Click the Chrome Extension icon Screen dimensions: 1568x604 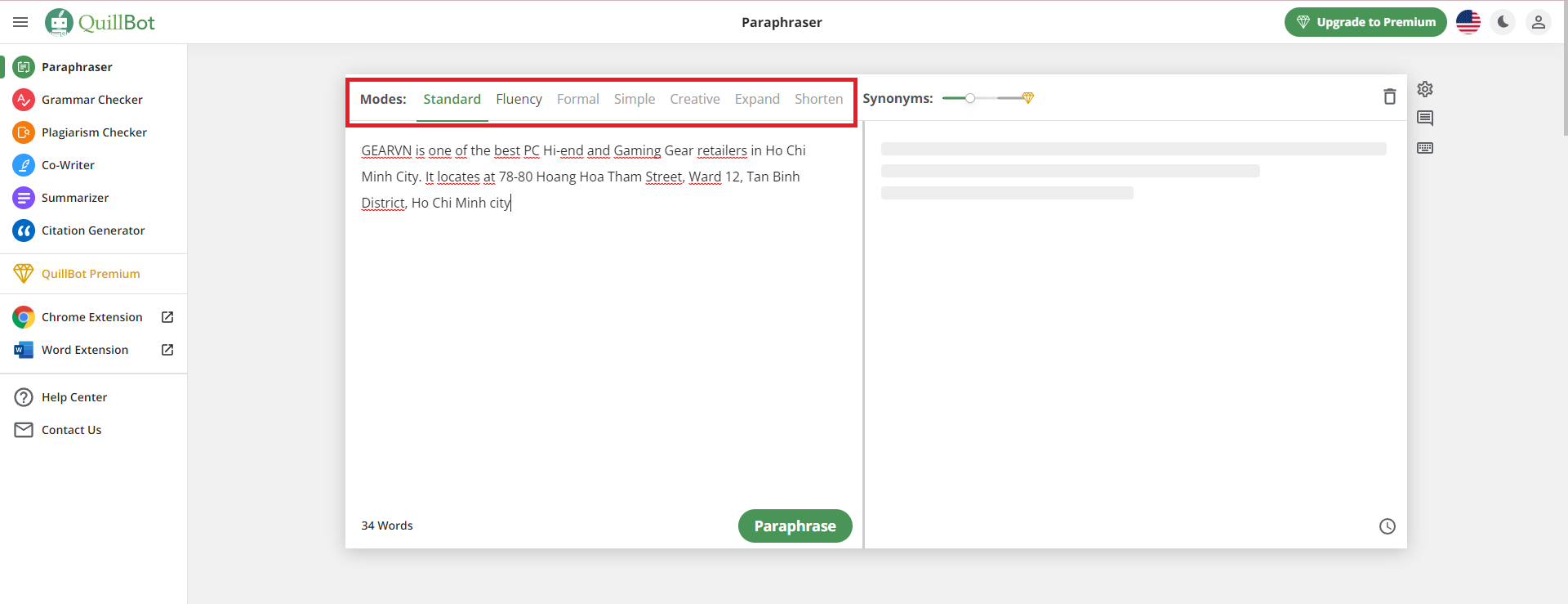tap(24, 317)
